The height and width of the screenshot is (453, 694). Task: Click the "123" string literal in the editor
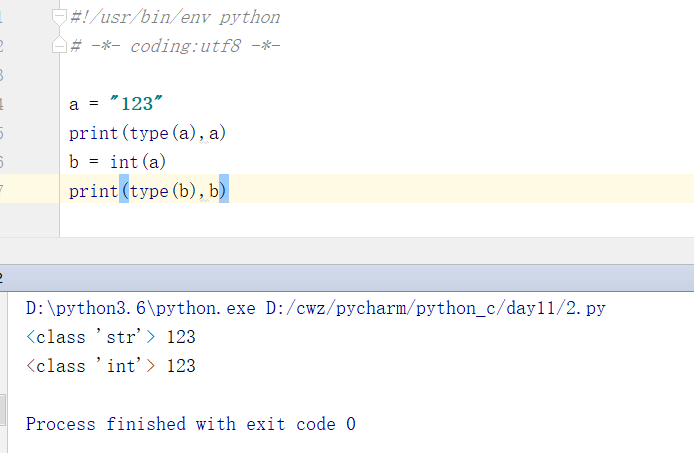136,104
